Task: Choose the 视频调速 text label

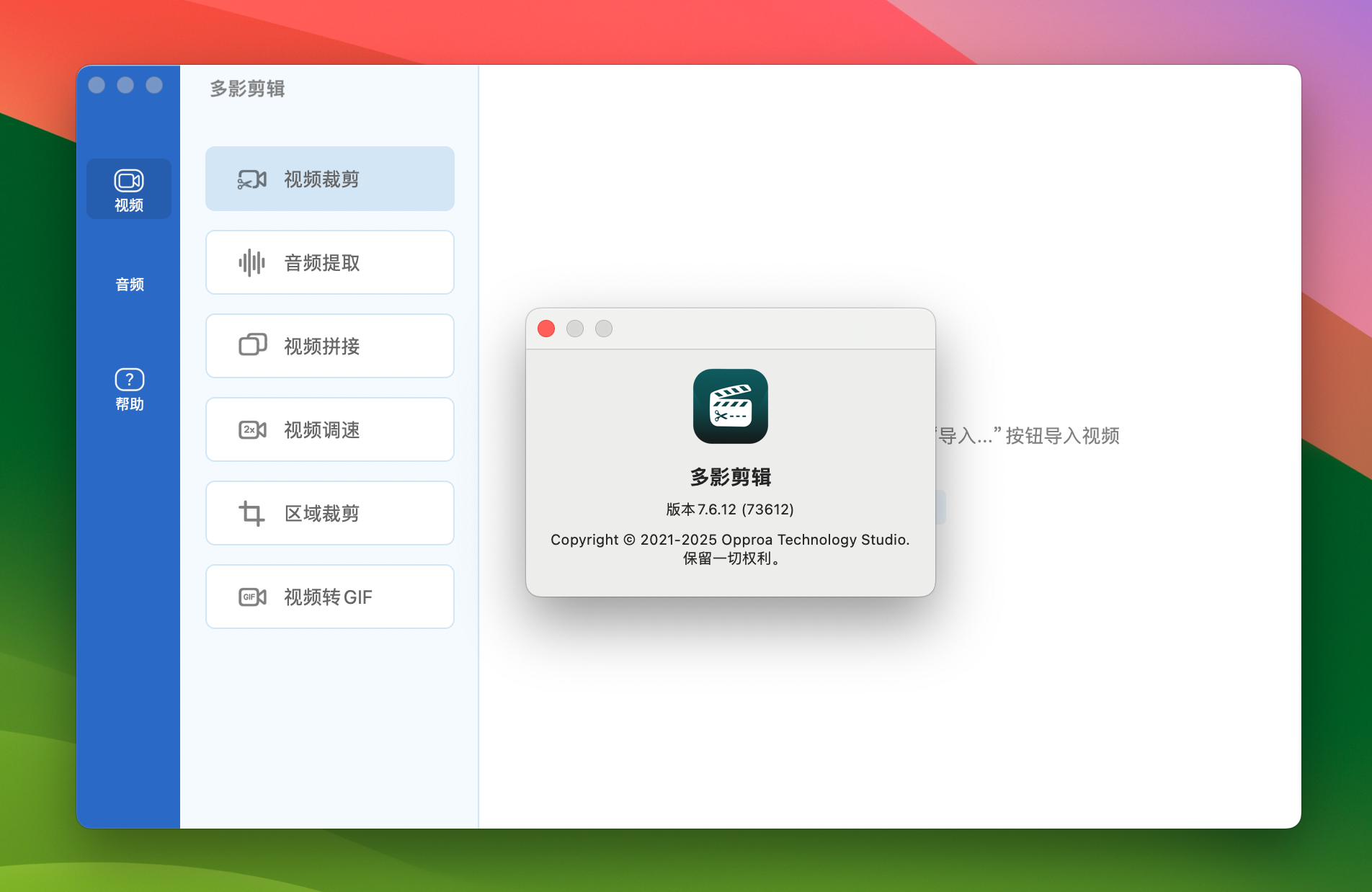Action: pos(321,430)
